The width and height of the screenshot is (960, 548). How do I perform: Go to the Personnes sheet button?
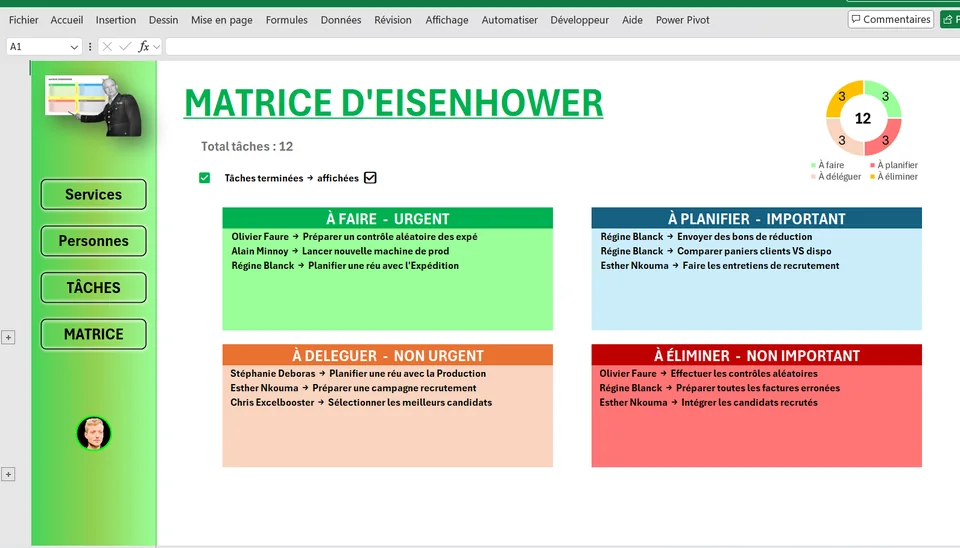(94, 241)
